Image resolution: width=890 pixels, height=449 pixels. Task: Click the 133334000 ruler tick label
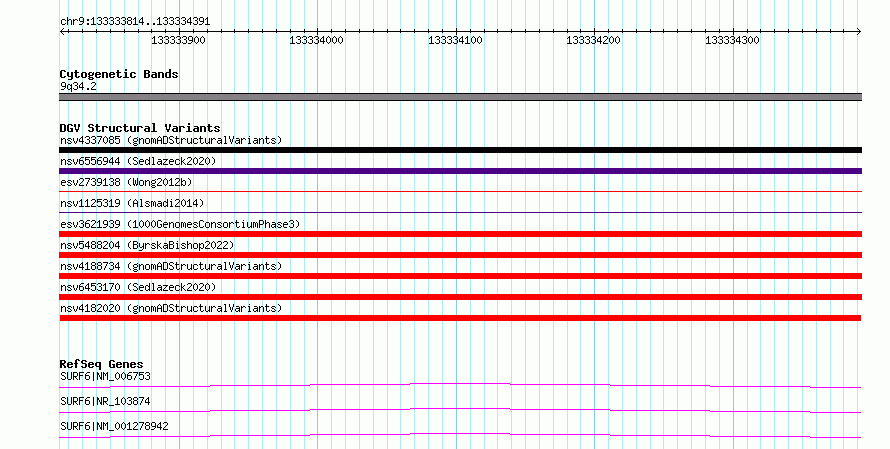point(316,40)
